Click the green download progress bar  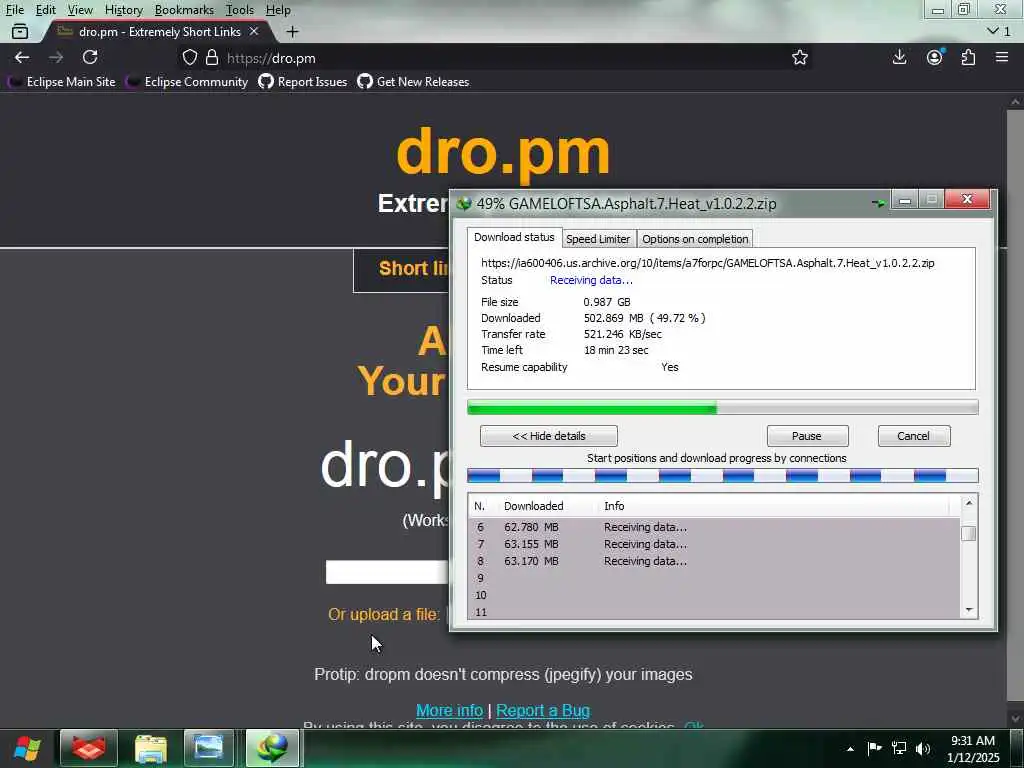[x=722, y=408]
